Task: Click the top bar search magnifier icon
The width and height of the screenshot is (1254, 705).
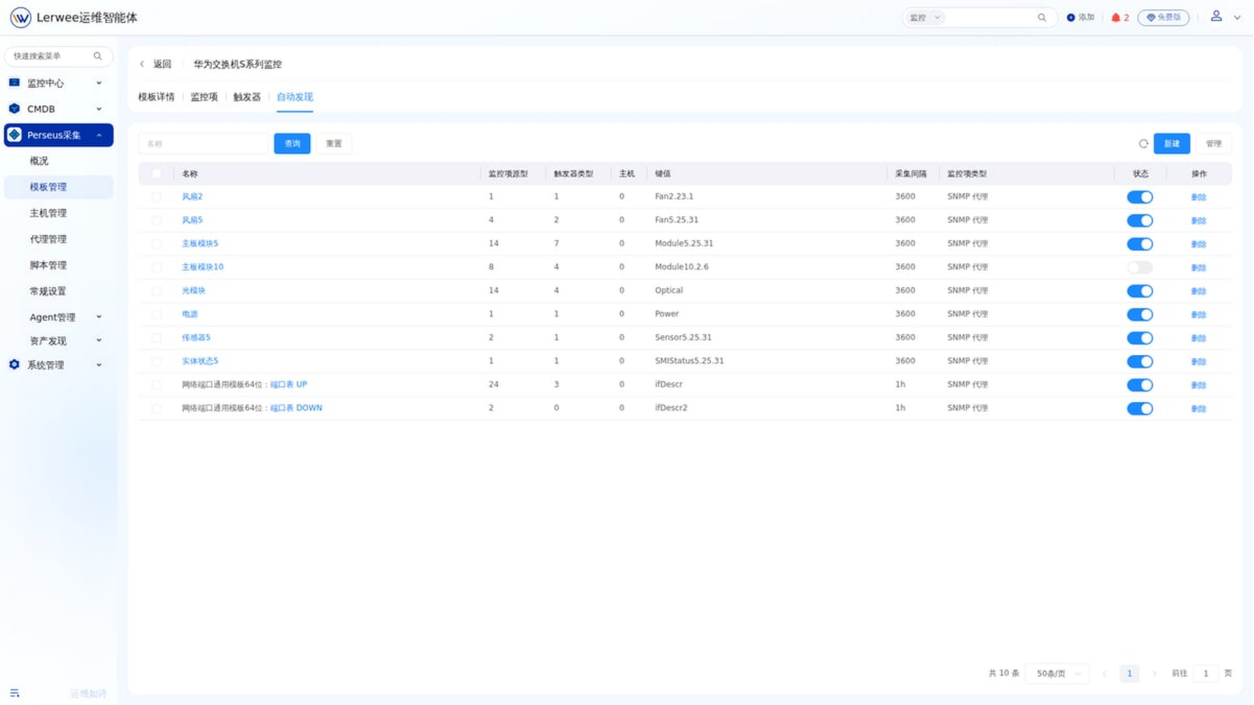Action: [1042, 18]
